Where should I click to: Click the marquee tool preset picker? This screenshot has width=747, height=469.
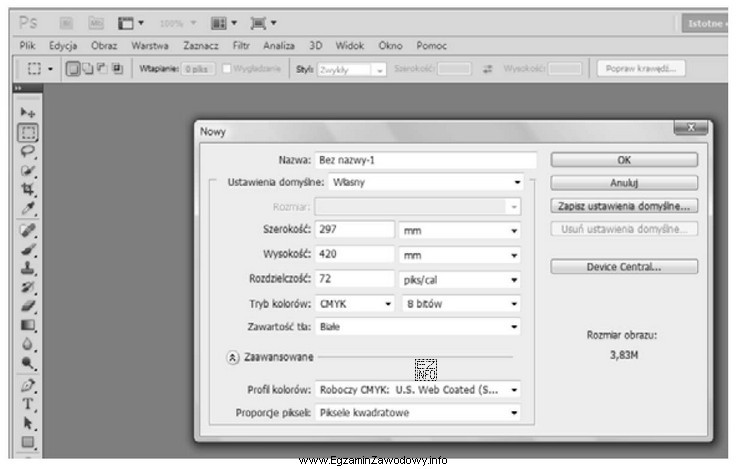tap(40, 69)
